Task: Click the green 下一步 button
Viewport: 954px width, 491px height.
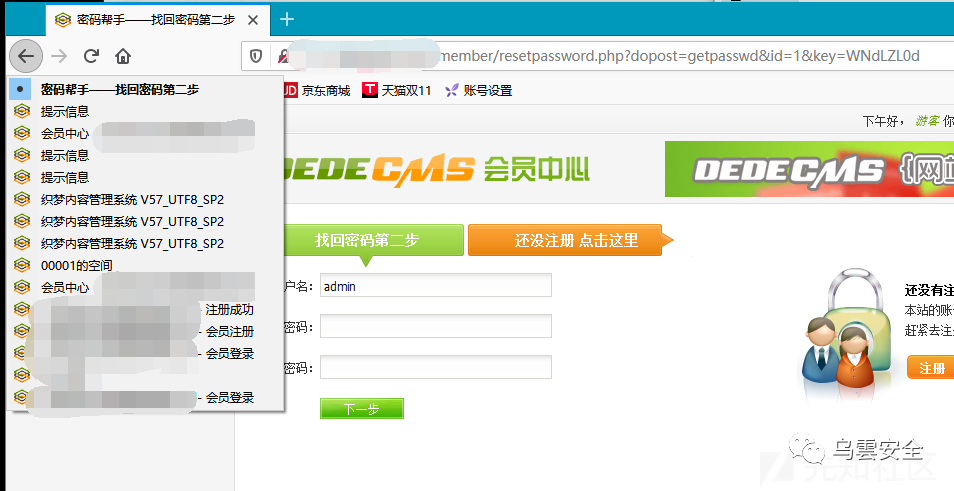Action: coord(361,409)
